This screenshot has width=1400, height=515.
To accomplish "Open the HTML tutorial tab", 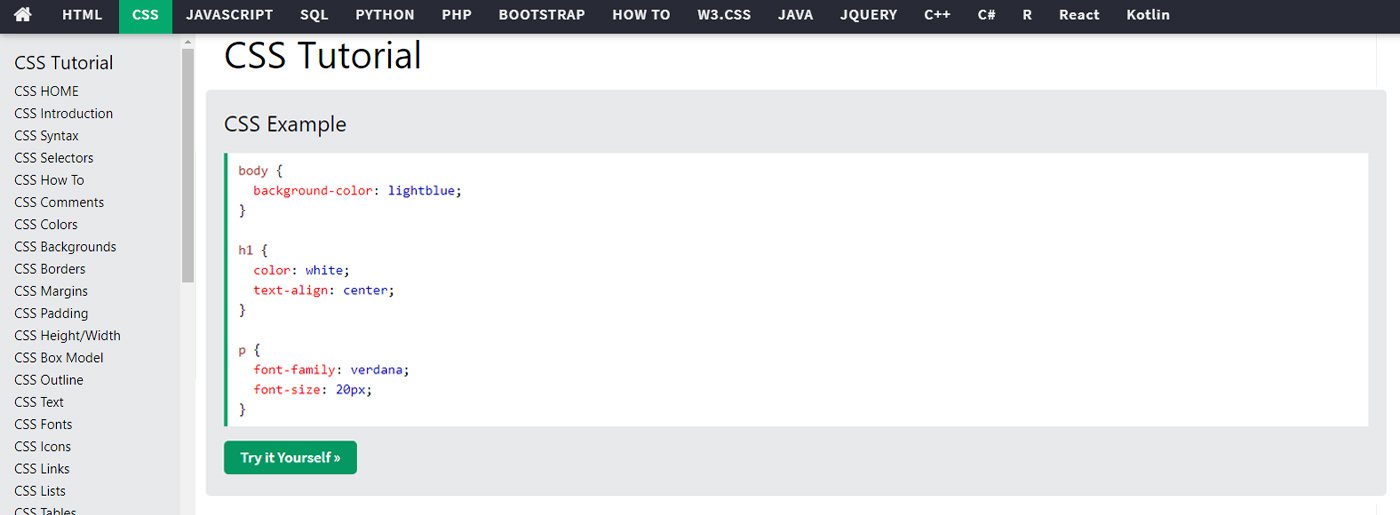I will (x=82, y=15).
